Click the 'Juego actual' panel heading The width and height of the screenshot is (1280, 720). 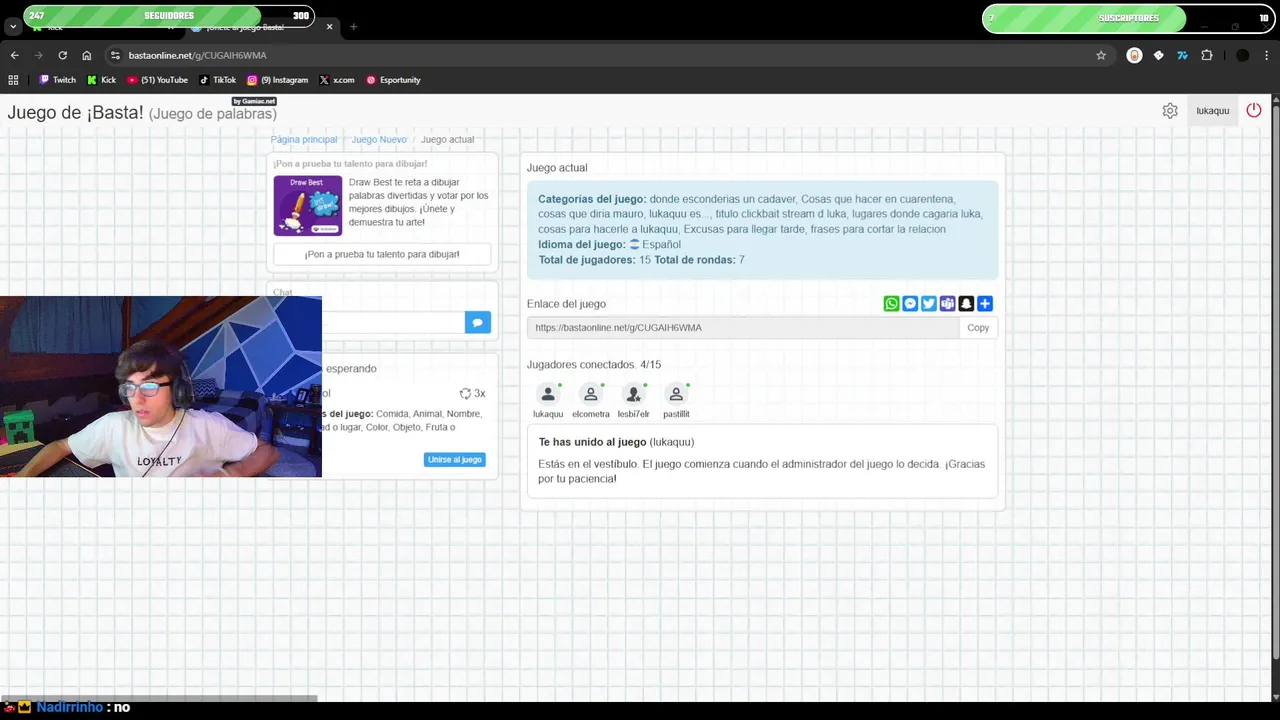point(557,167)
